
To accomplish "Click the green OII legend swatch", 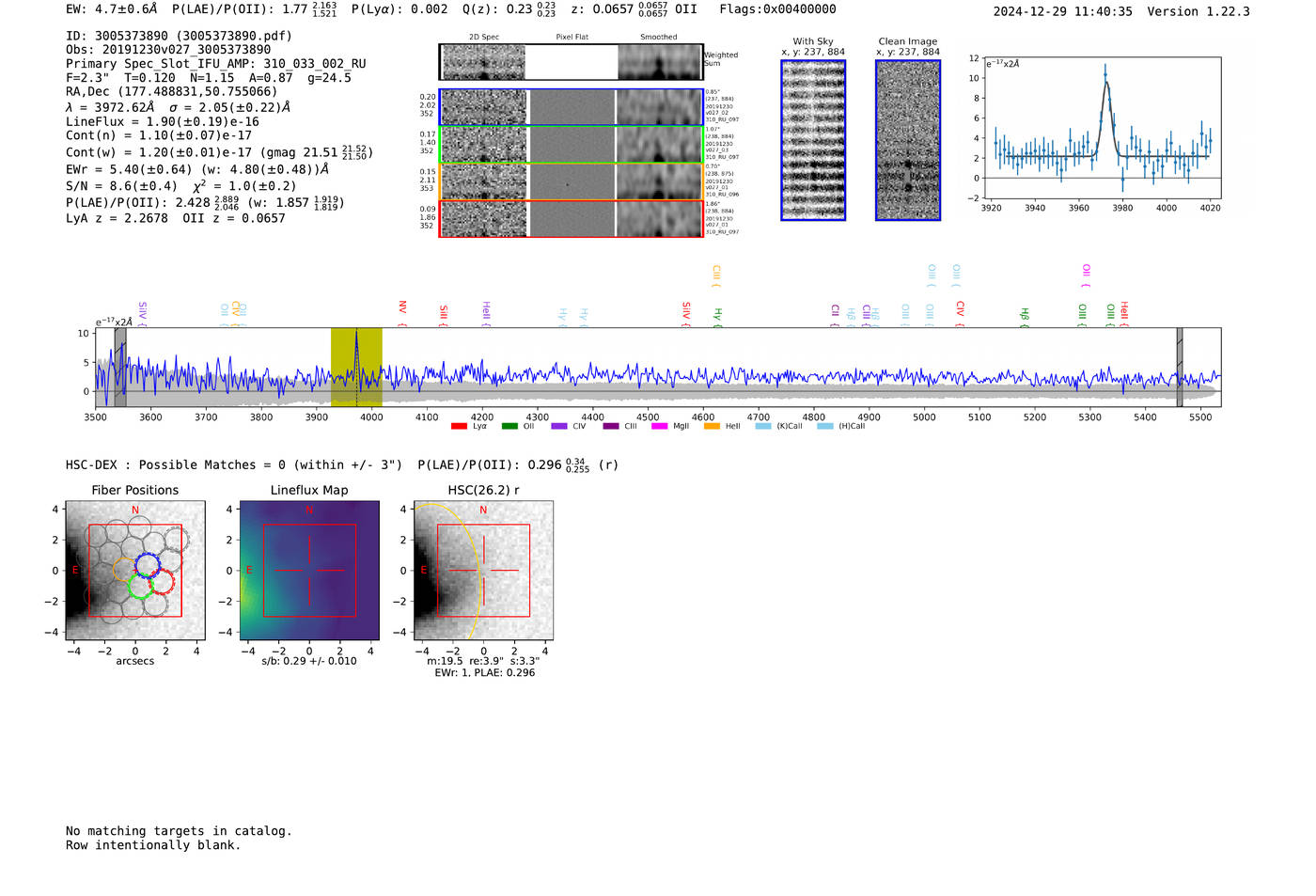I will tap(509, 427).
